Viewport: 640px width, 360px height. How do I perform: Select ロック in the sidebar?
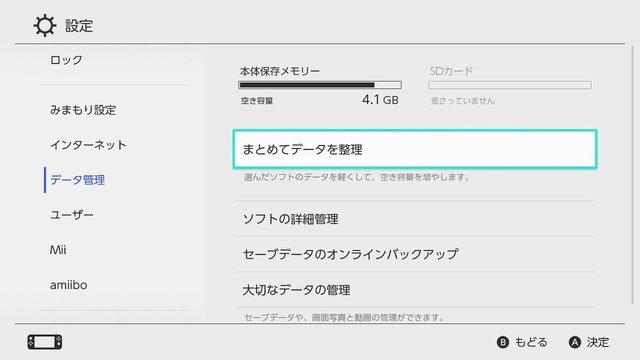coord(66,60)
